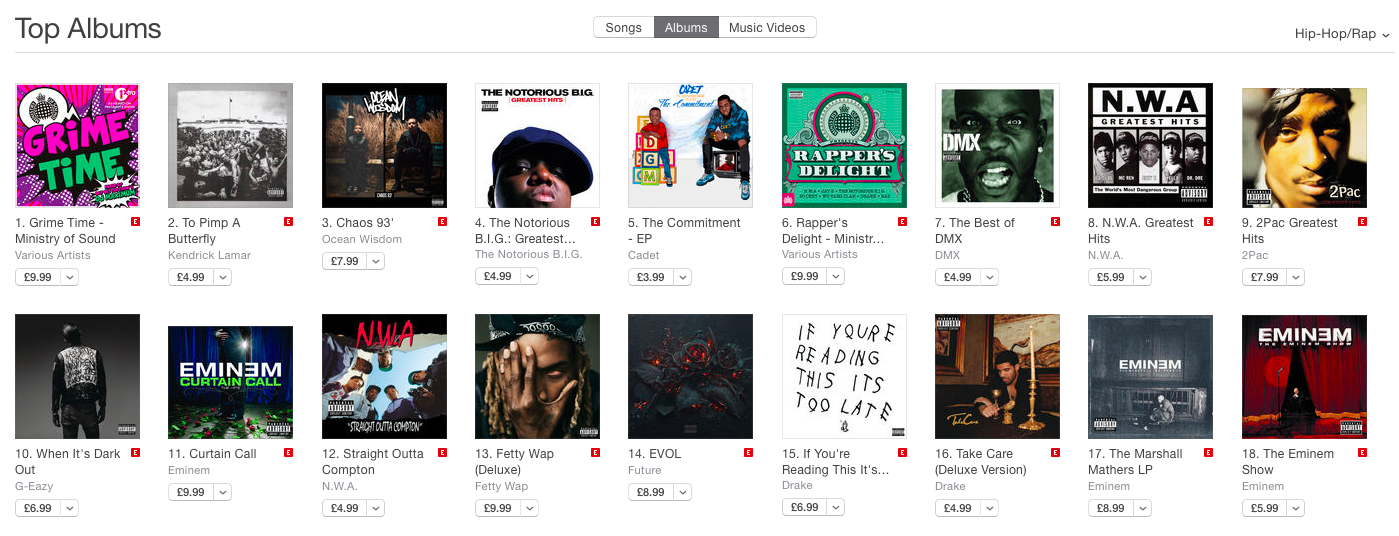Open the Kendrick Lamar artist link
Image resolution: width=1399 pixels, height=536 pixels.
[x=210, y=255]
